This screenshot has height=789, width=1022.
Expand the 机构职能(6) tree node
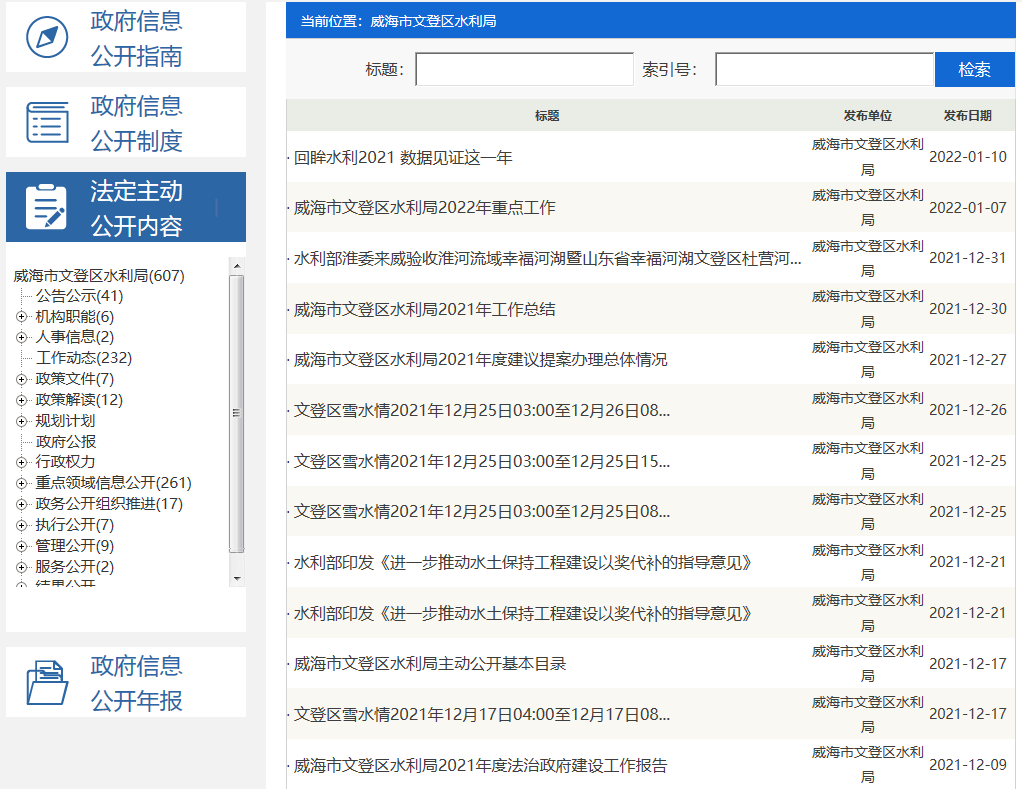tap(21, 317)
